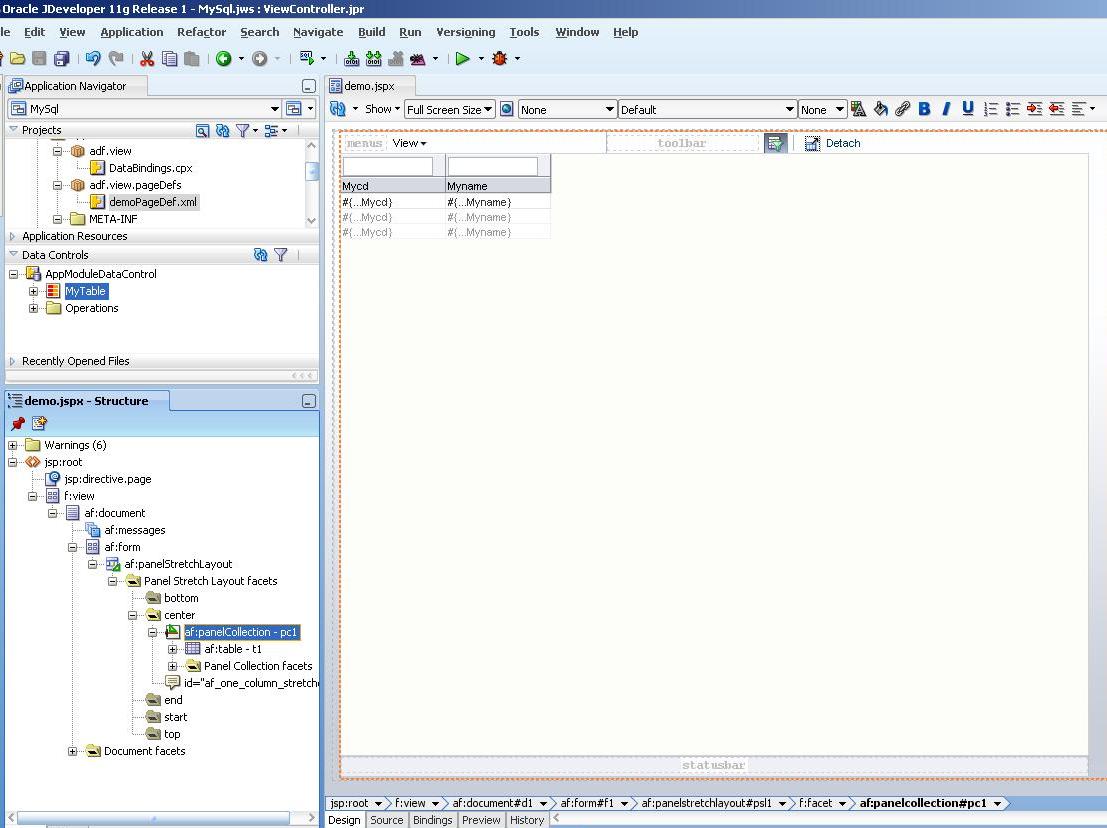Open the highlight color fill picker
This screenshot has height=828, width=1107.
pos(878,108)
